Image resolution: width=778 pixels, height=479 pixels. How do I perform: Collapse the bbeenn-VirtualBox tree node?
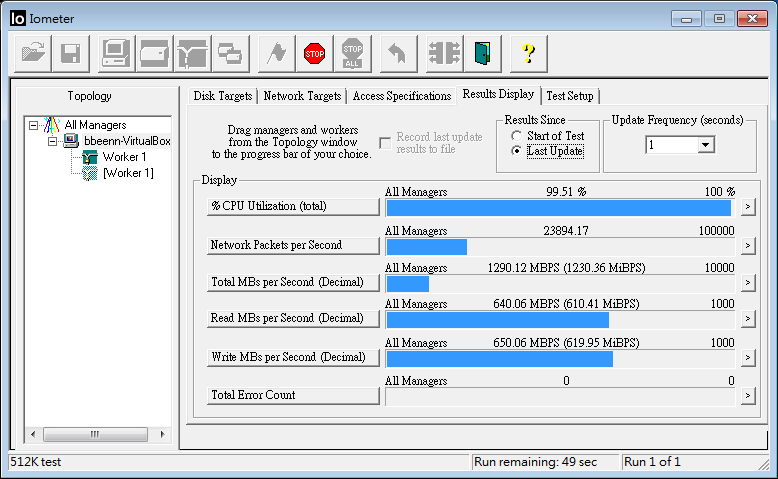[x=52, y=141]
